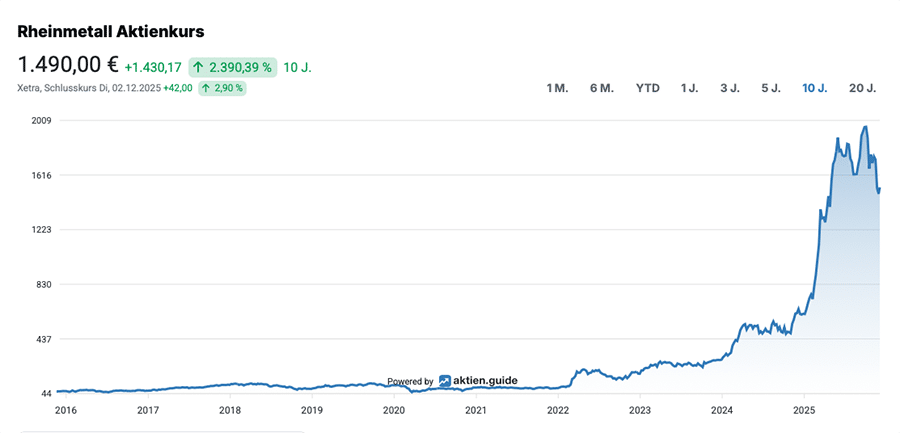Show the YTD chart range
The image size is (900, 433).
[648, 88]
